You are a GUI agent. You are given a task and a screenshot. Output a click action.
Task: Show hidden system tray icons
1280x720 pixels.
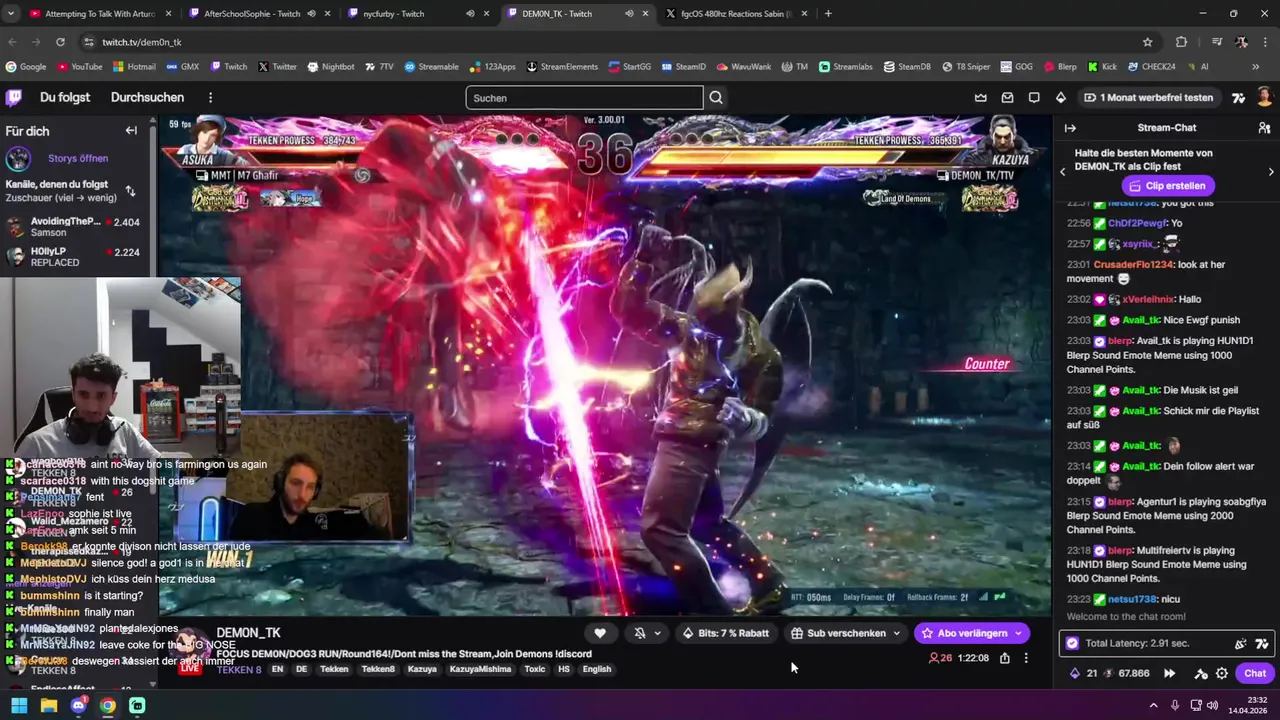point(1154,705)
